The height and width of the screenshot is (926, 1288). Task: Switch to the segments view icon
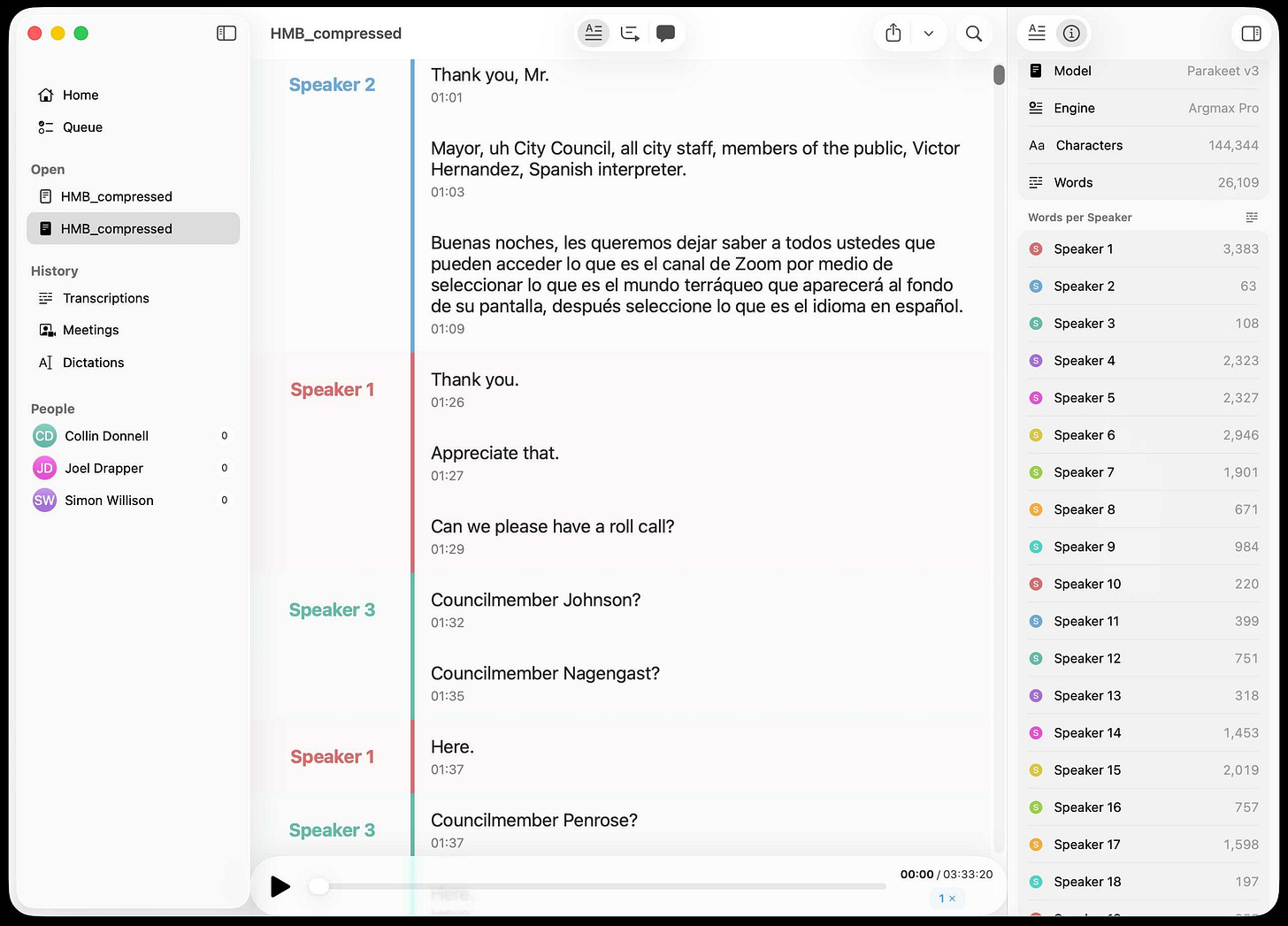[629, 33]
